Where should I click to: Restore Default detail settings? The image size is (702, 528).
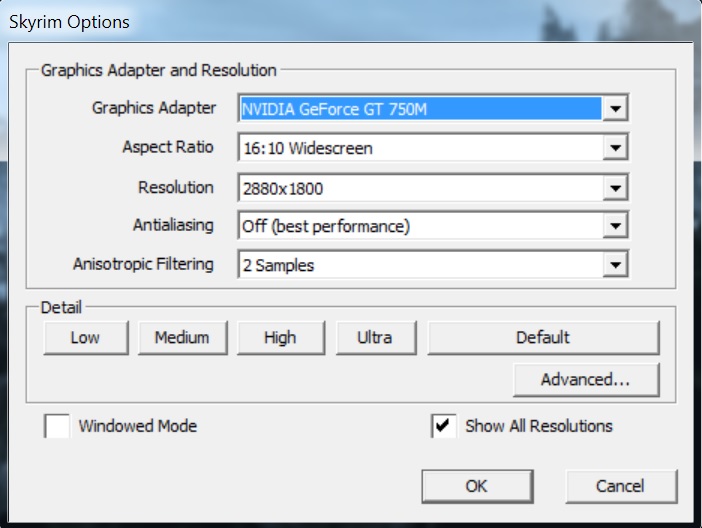pos(544,338)
